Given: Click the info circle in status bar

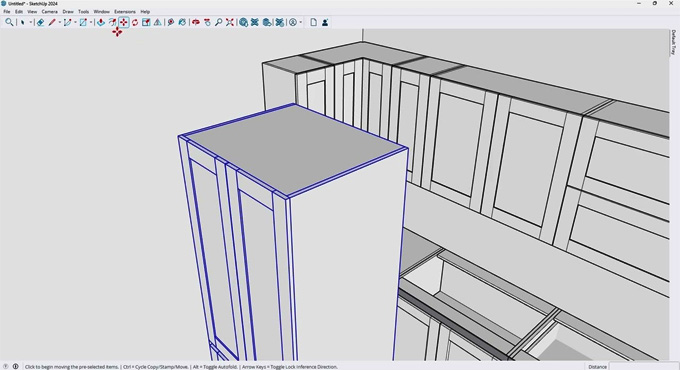Looking at the screenshot, I should [16, 367].
